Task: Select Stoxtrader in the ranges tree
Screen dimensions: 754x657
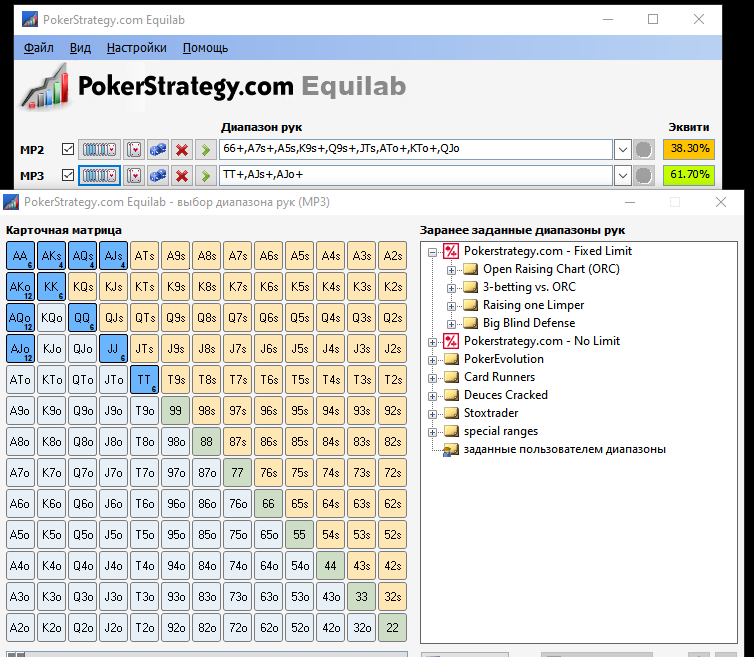Action: point(491,413)
